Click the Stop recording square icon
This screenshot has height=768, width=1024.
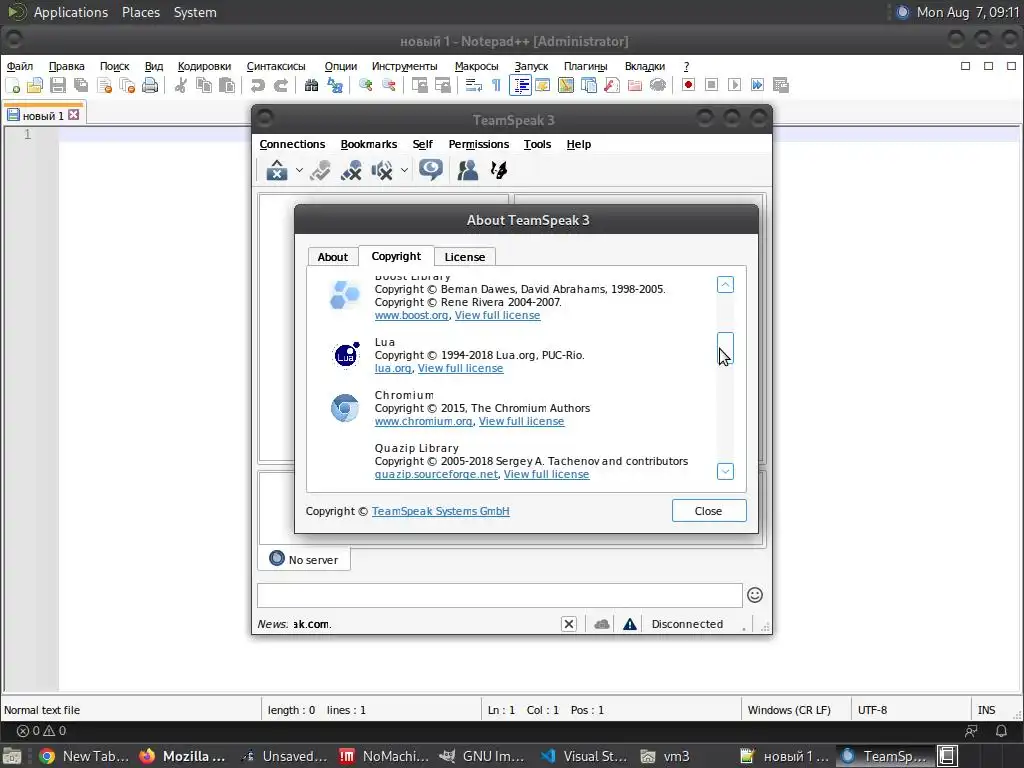pos(712,85)
